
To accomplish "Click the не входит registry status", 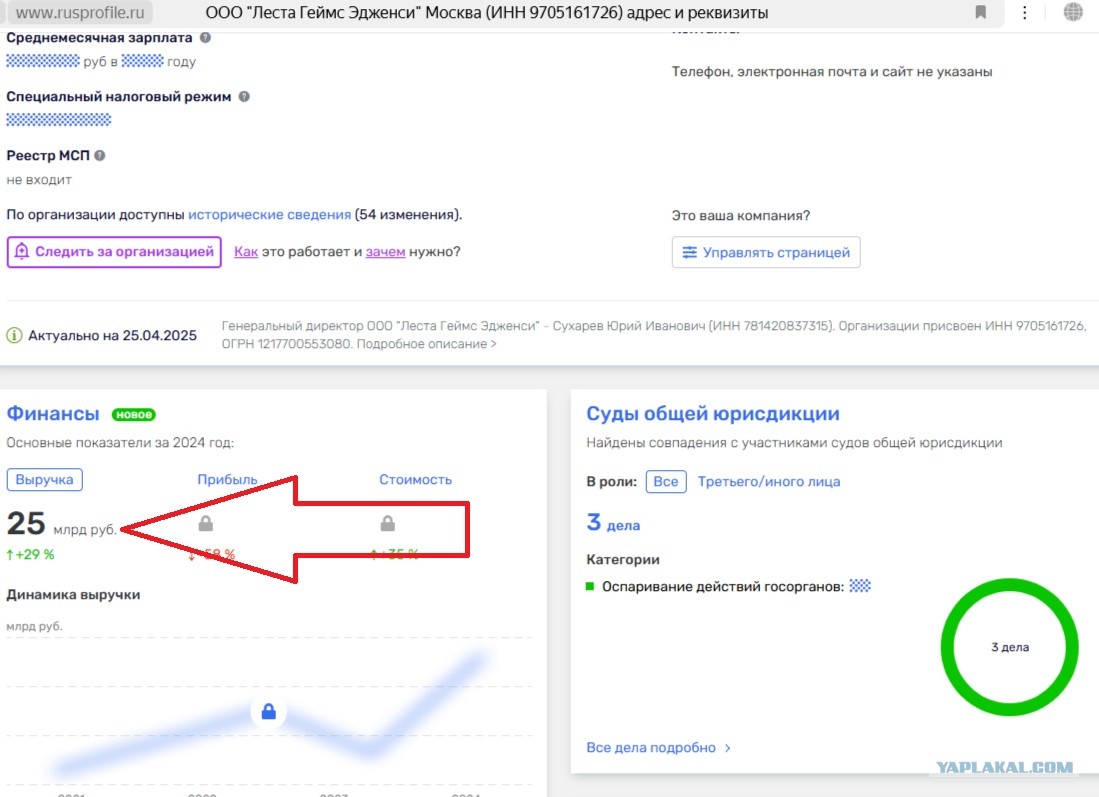I will [39, 180].
